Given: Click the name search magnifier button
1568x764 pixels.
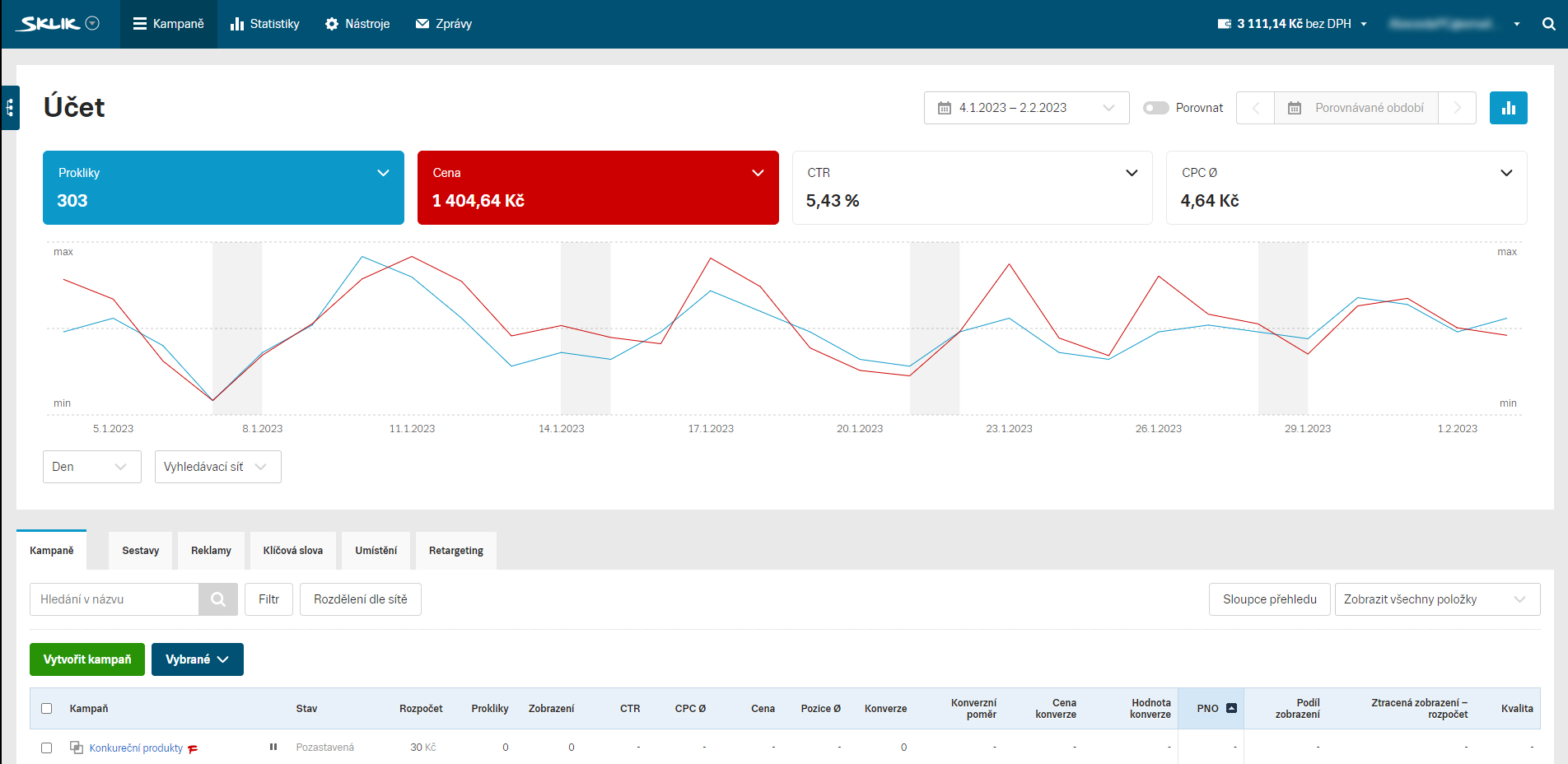Looking at the screenshot, I should (218, 599).
